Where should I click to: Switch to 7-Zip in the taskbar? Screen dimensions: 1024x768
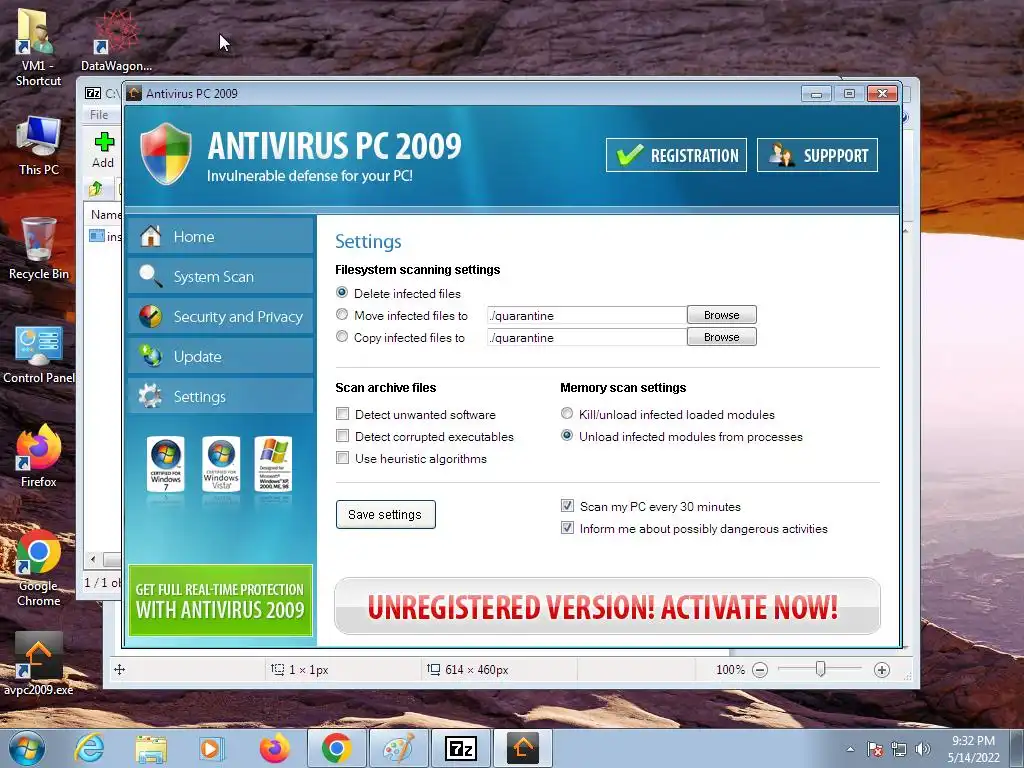click(x=460, y=748)
